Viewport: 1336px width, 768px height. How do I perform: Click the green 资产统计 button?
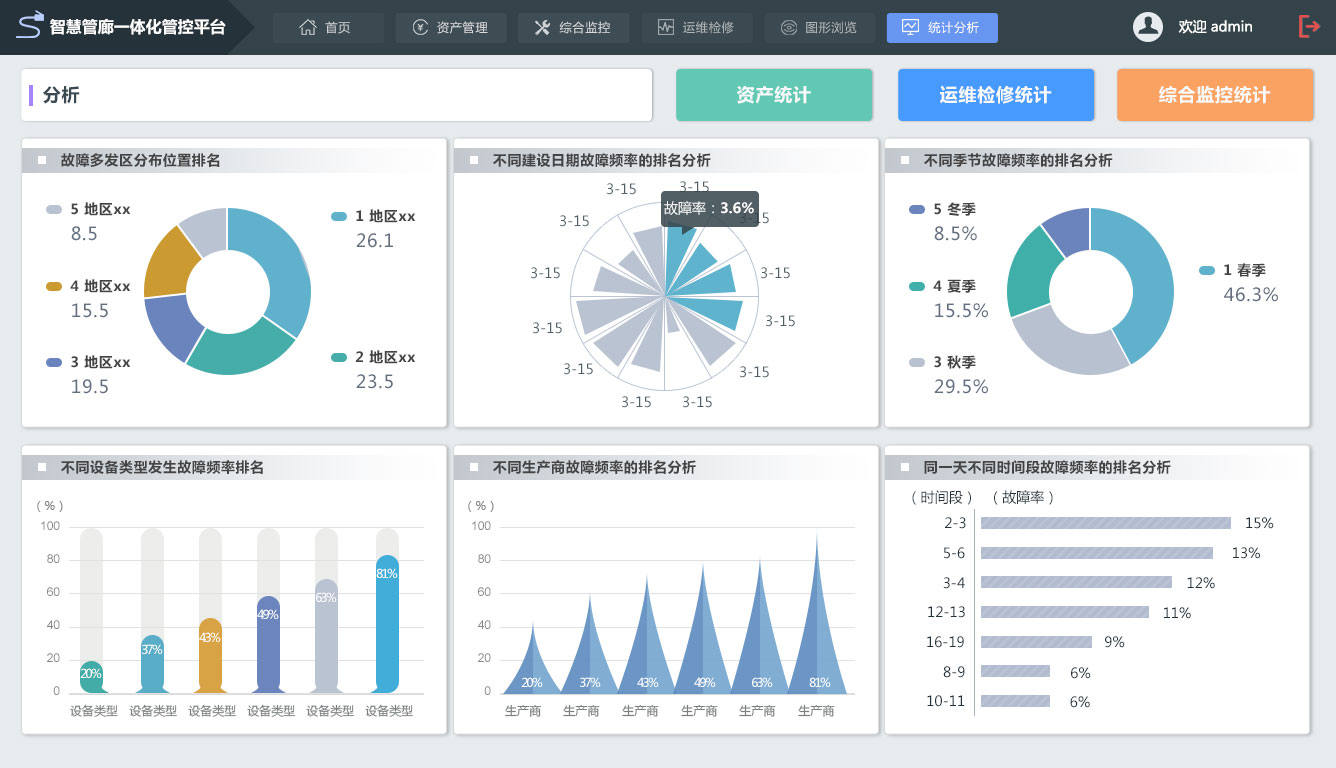(x=774, y=95)
